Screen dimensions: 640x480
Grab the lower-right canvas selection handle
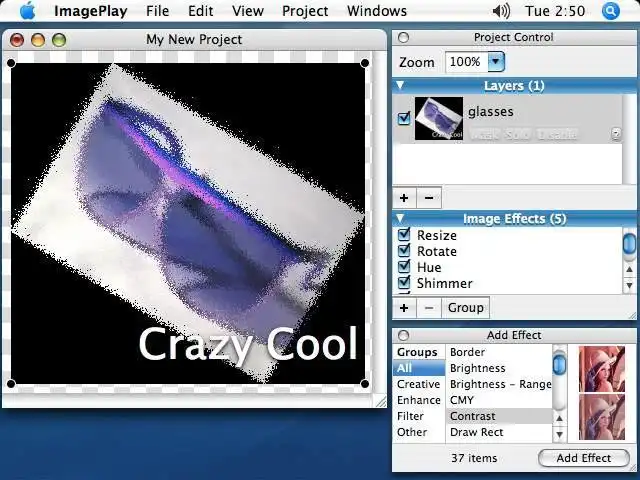coord(365,384)
